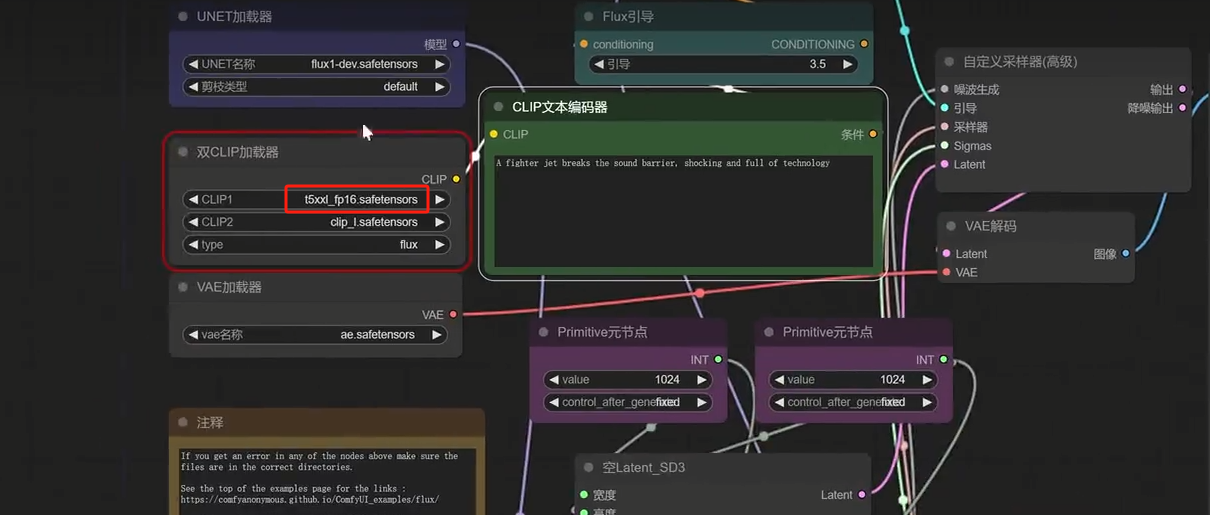Click the Latent input socket on 自定义采样器
Screen dimensions: 1210x515
click(944, 164)
